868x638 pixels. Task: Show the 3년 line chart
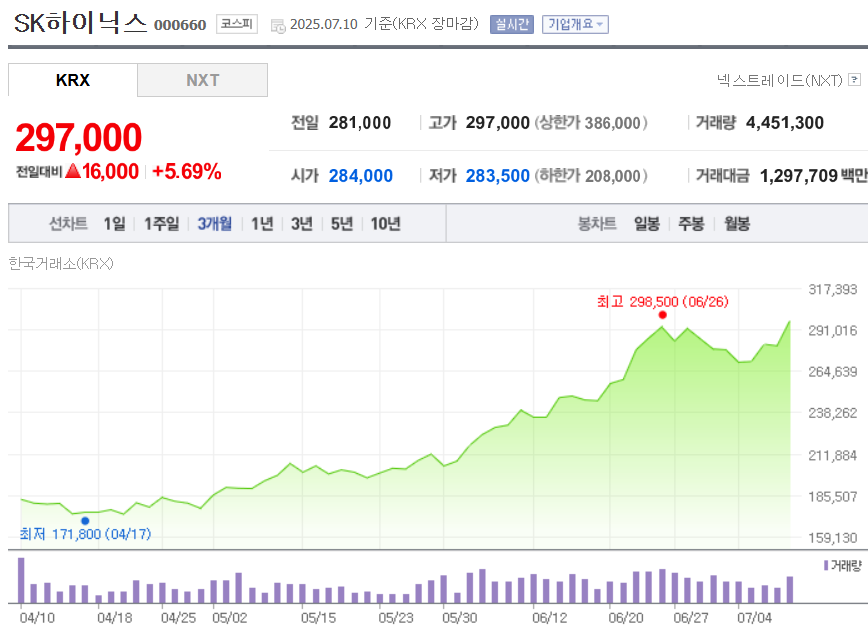pos(302,224)
